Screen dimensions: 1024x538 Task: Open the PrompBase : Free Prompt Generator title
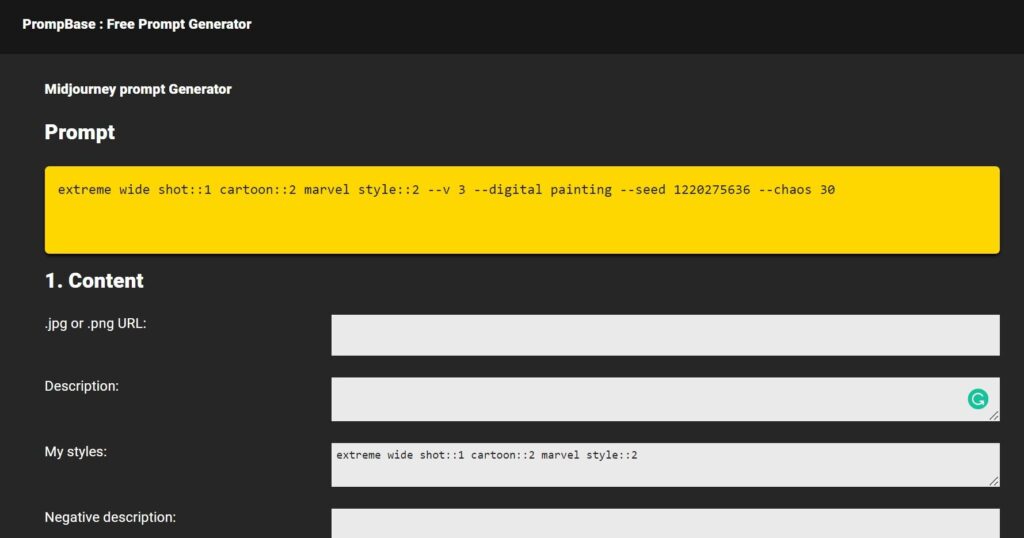137,24
